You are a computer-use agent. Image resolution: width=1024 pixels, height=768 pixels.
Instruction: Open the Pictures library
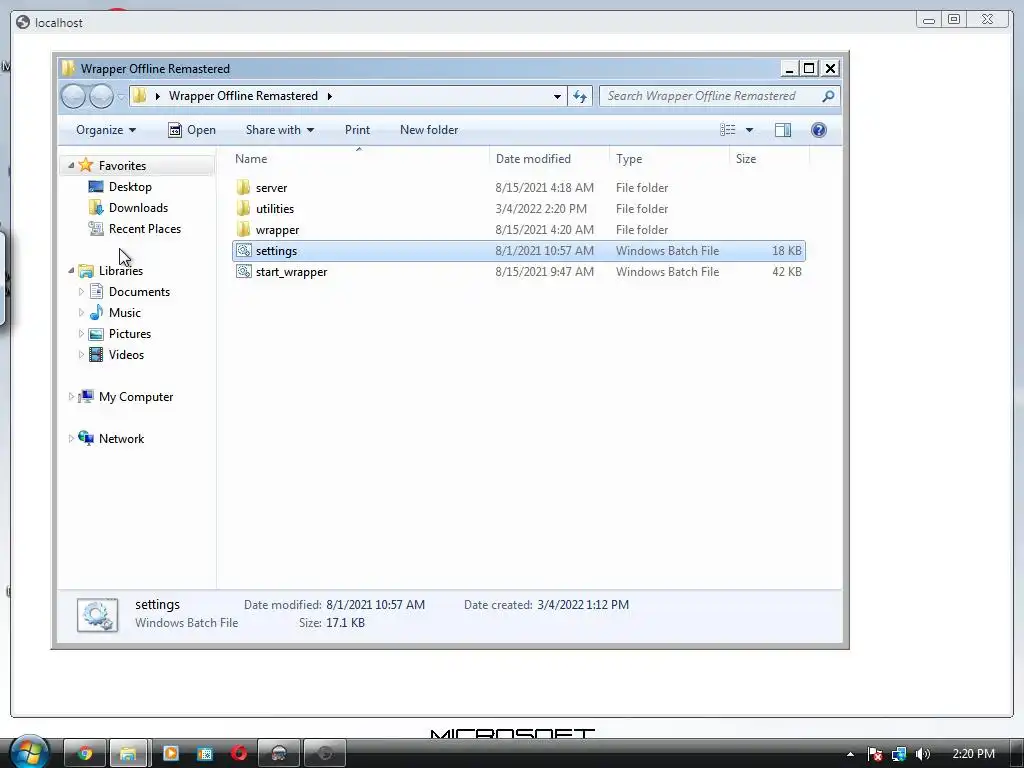coord(129,334)
